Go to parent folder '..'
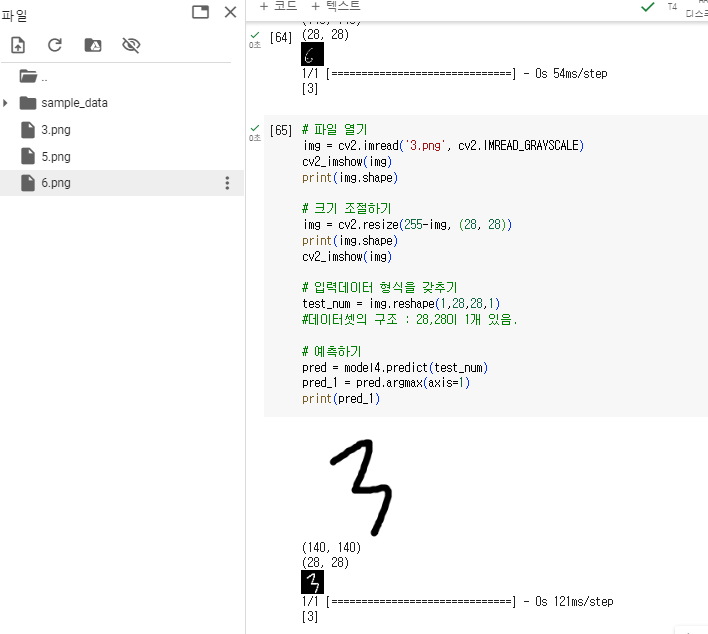 click(x=33, y=77)
